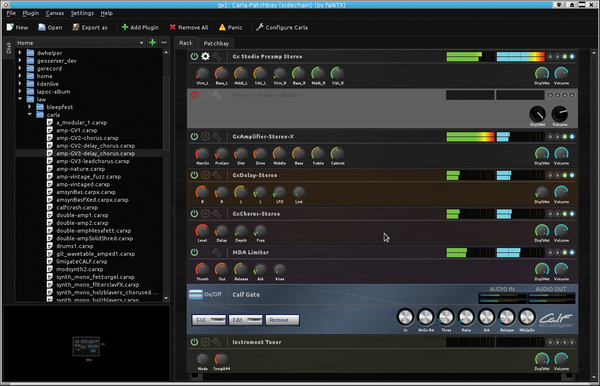
Task: Click the Remove button on Calf Gate
Action: pos(282,320)
